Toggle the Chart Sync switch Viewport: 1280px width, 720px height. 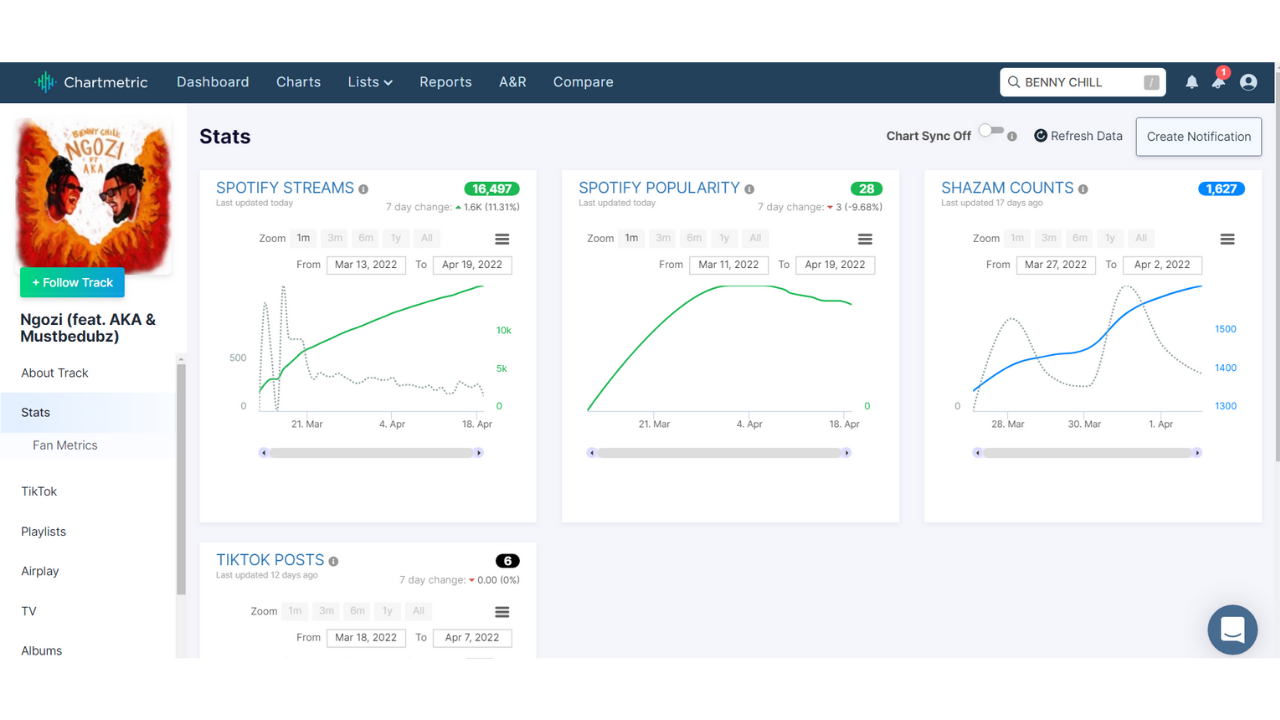tap(991, 131)
